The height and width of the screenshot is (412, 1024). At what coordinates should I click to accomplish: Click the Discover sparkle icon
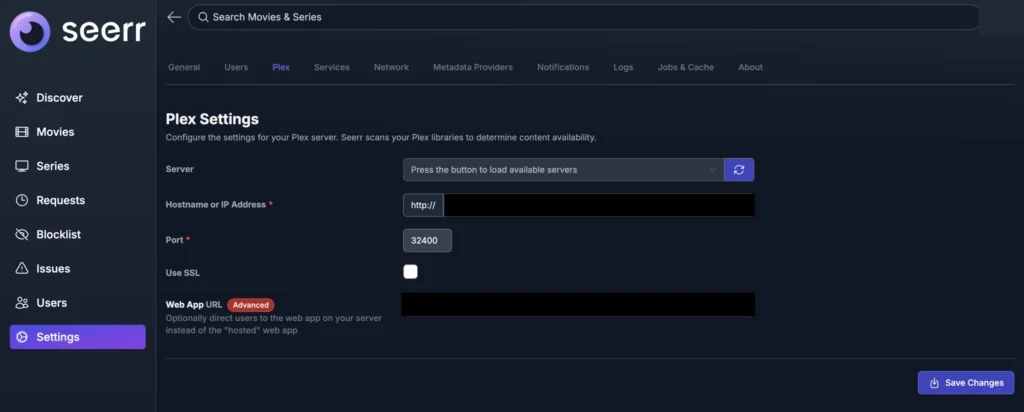(x=22, y=98)
